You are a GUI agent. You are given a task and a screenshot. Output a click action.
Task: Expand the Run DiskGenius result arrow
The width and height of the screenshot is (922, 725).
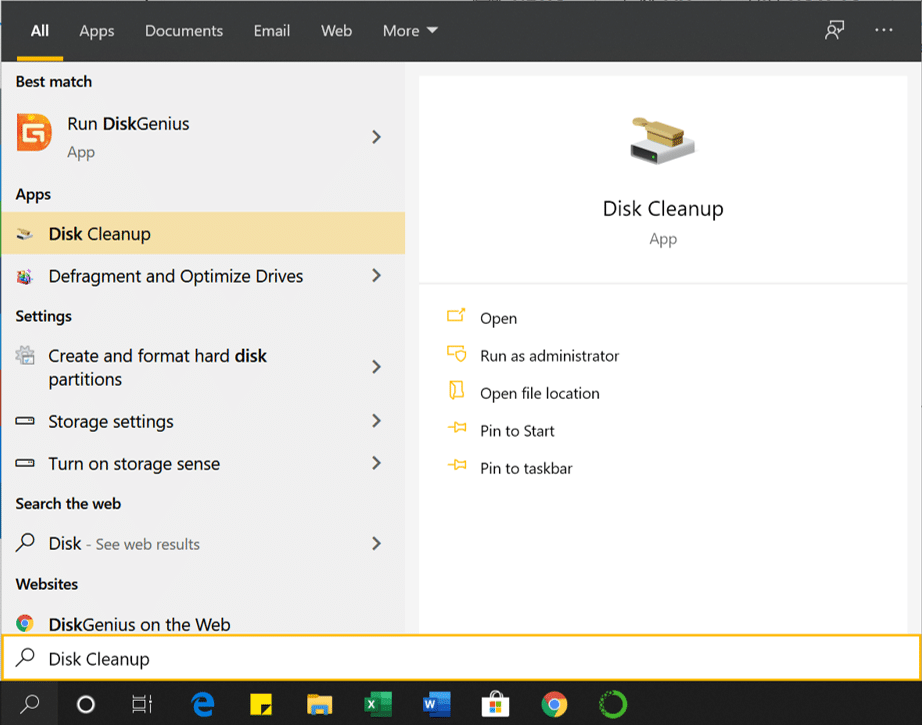tap(376, 137)
